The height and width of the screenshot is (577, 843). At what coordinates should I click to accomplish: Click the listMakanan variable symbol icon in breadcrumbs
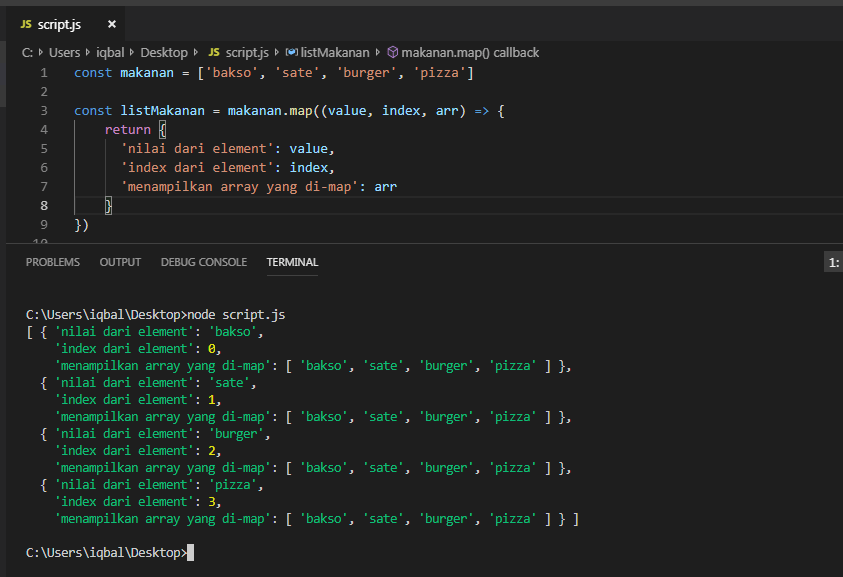[x=291, y=52]
